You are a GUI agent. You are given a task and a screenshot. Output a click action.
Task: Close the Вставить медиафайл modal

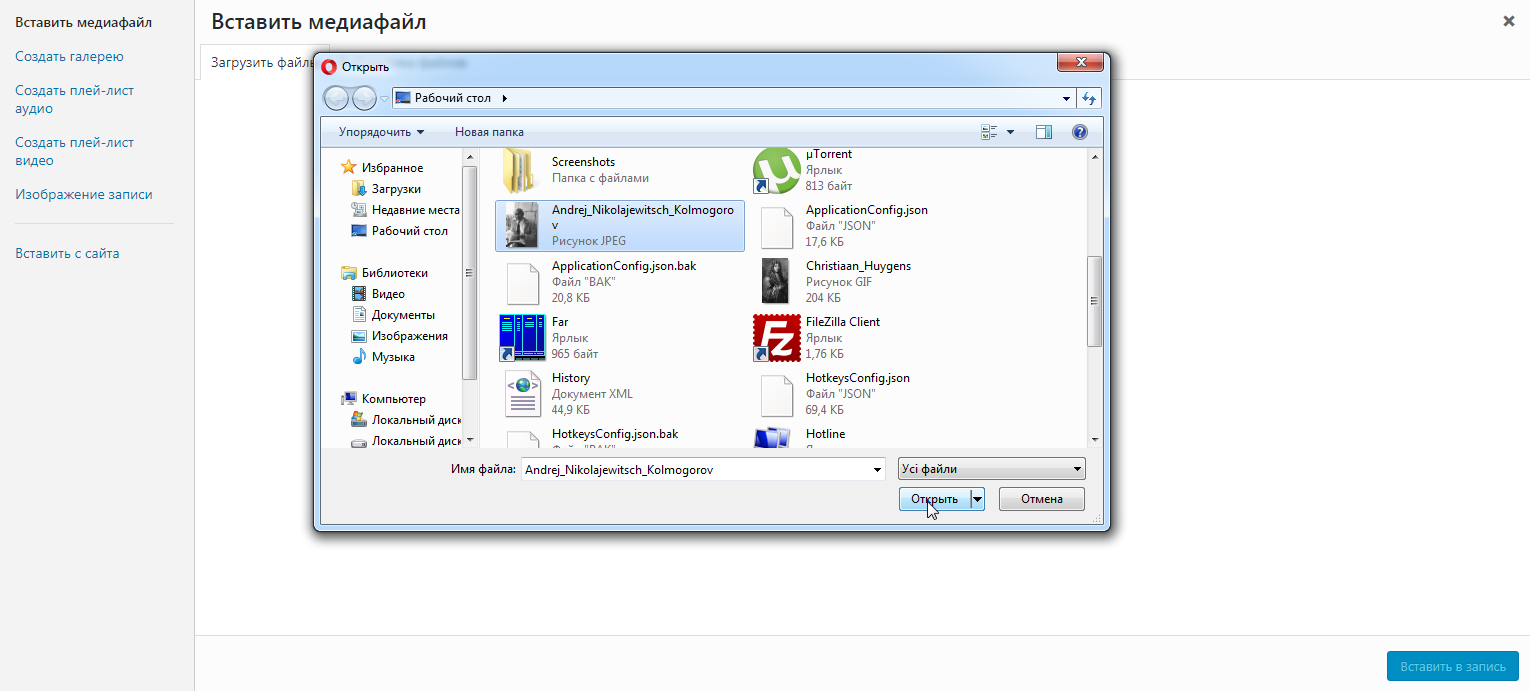coord(1509,21)
